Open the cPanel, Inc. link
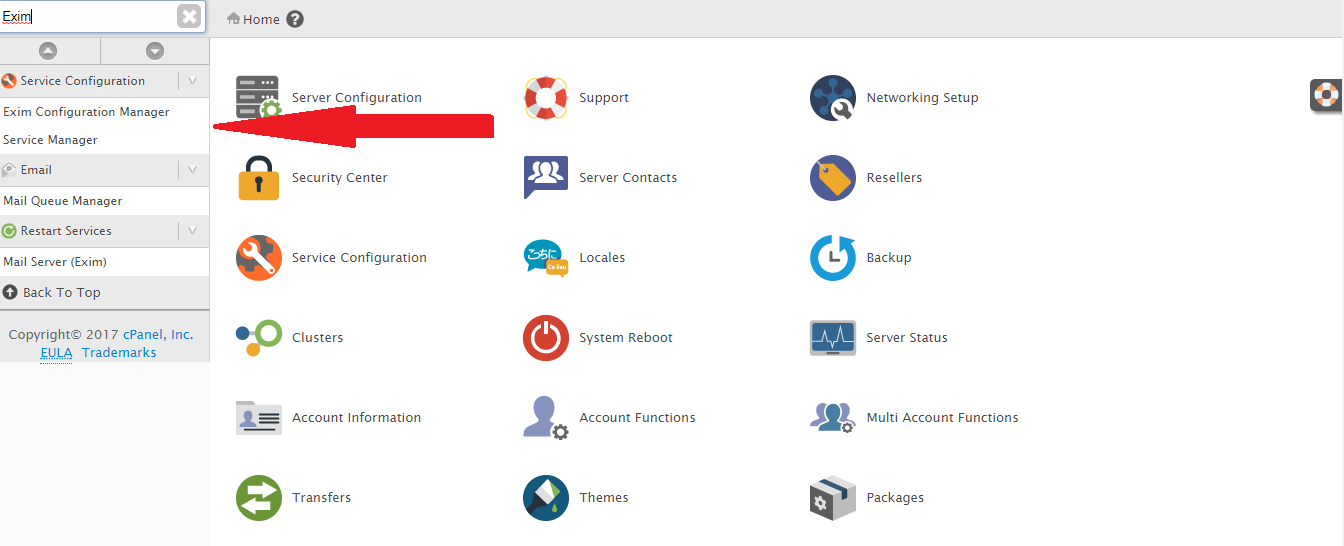Screen dimensions: 1344x546 [x=158, y=335]
